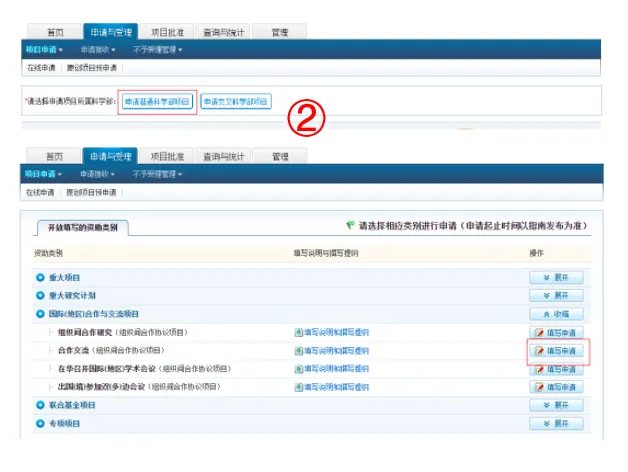Expand 联合基金项目 with its 展开 button
Image resolution: width=628 pixels, height=472 pixels.
[556, 405]
